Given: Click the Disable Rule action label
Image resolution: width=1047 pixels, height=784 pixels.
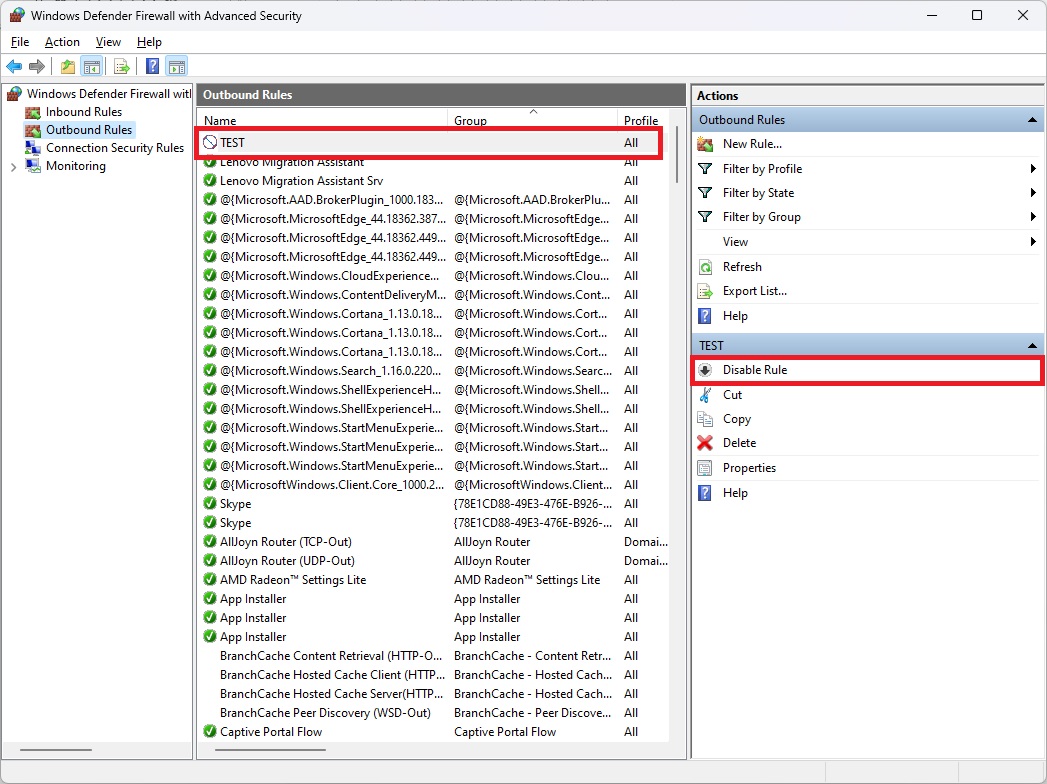Looking at the screenshot, I should pos(755,370).
